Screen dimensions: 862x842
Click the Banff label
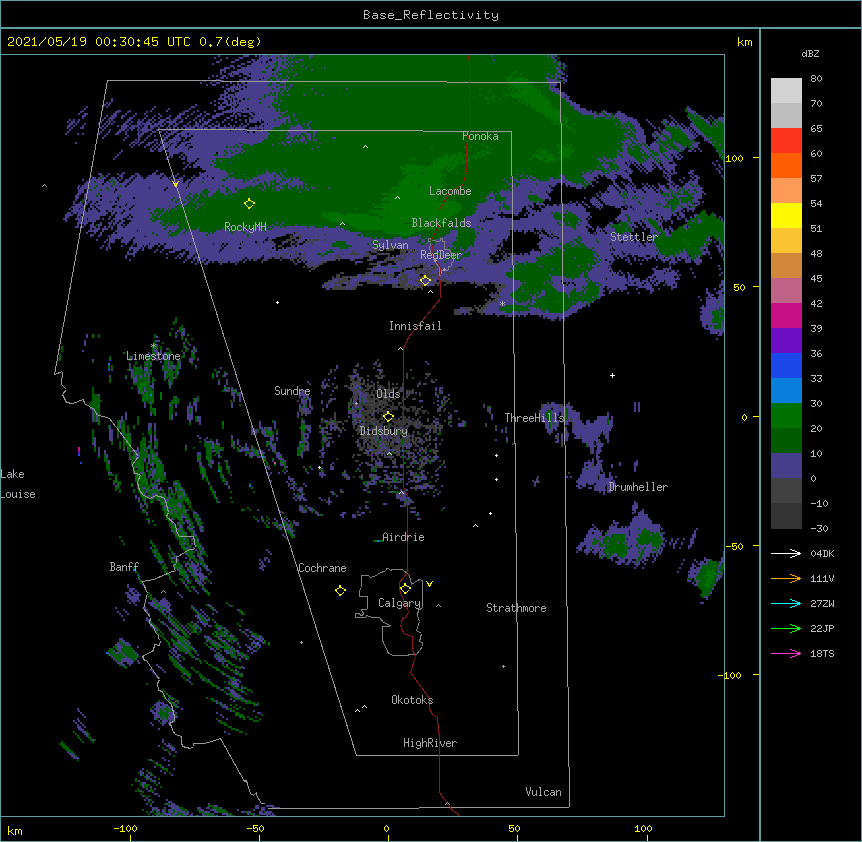[x=124, y=567]
